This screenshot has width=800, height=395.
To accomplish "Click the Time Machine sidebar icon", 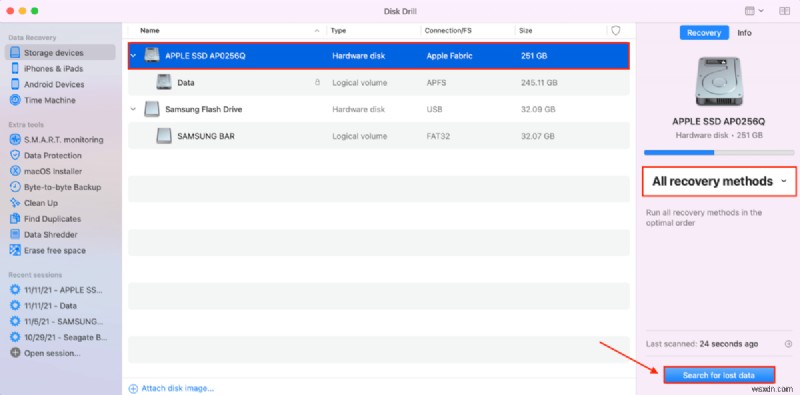I will (15, 100).
